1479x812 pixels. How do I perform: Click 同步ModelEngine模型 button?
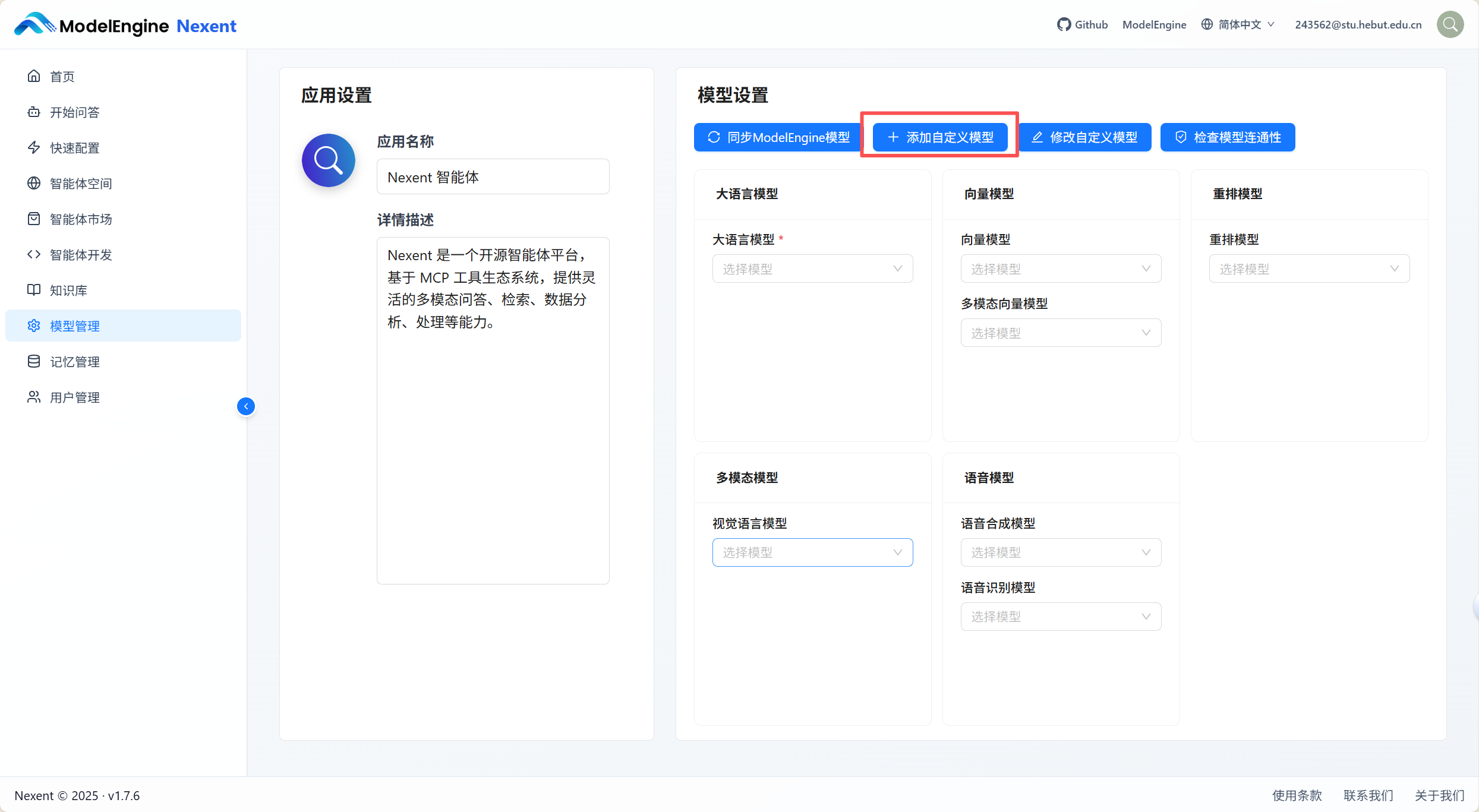point(778,137)
